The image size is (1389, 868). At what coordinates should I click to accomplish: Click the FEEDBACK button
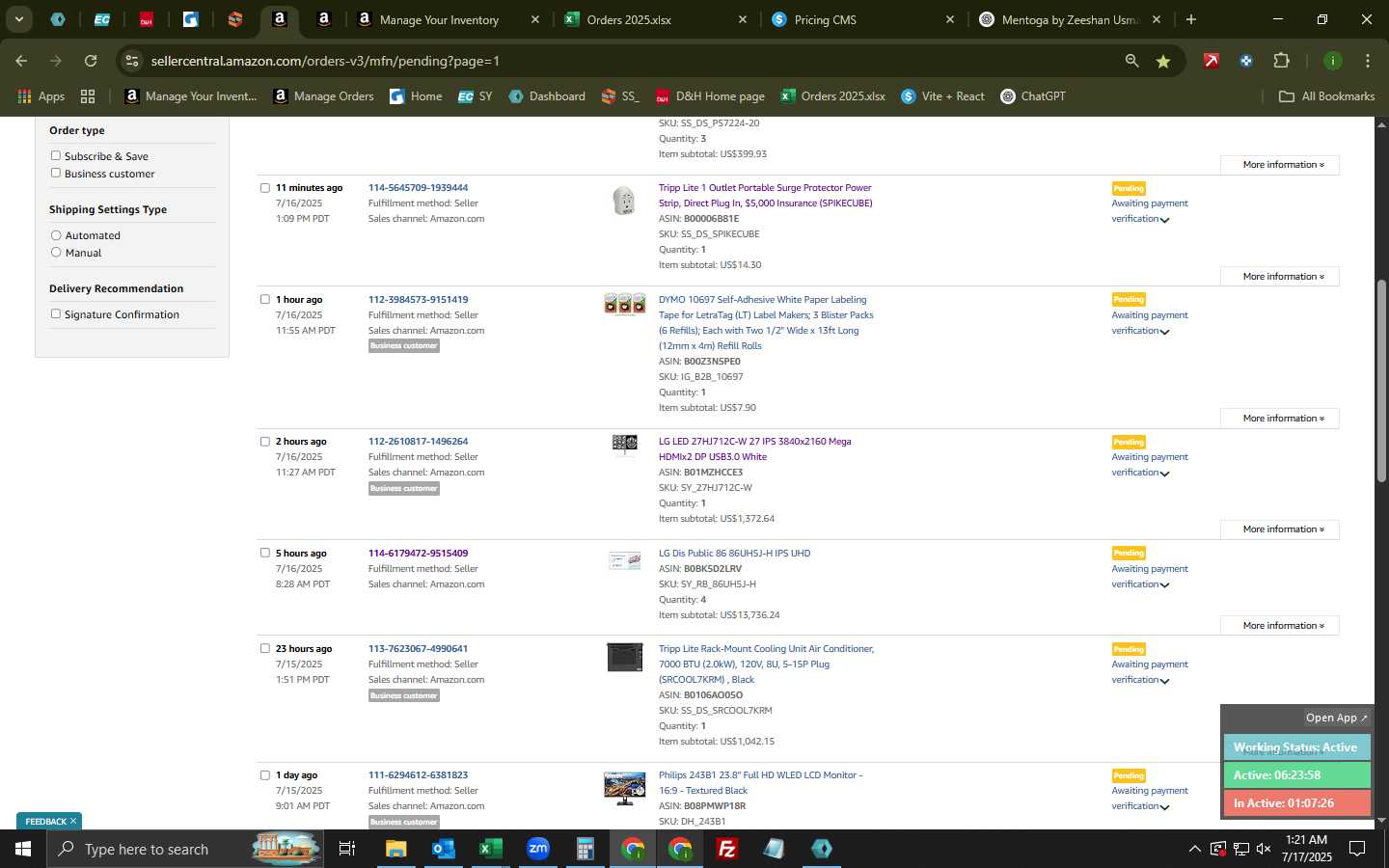point(45,822)
